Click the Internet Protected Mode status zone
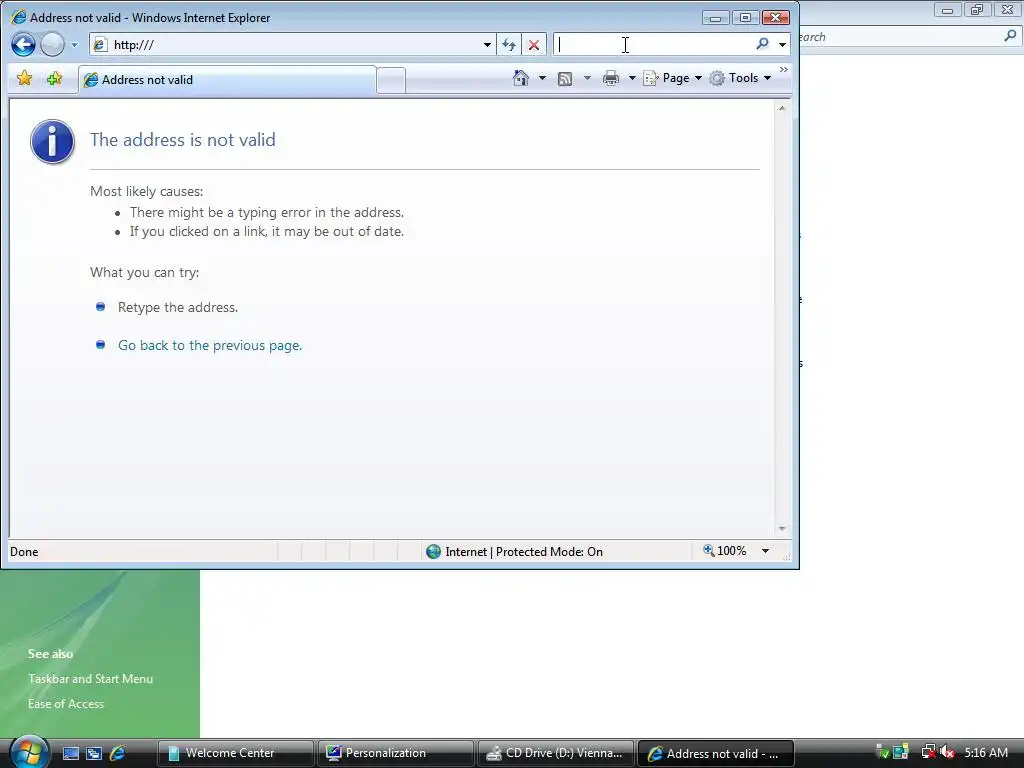This screenshot has height=768, width=1024. 515,552
